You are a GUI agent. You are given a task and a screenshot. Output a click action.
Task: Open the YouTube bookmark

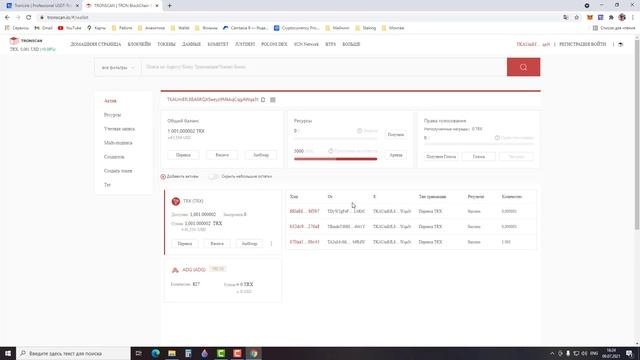(x=70, y=28)
